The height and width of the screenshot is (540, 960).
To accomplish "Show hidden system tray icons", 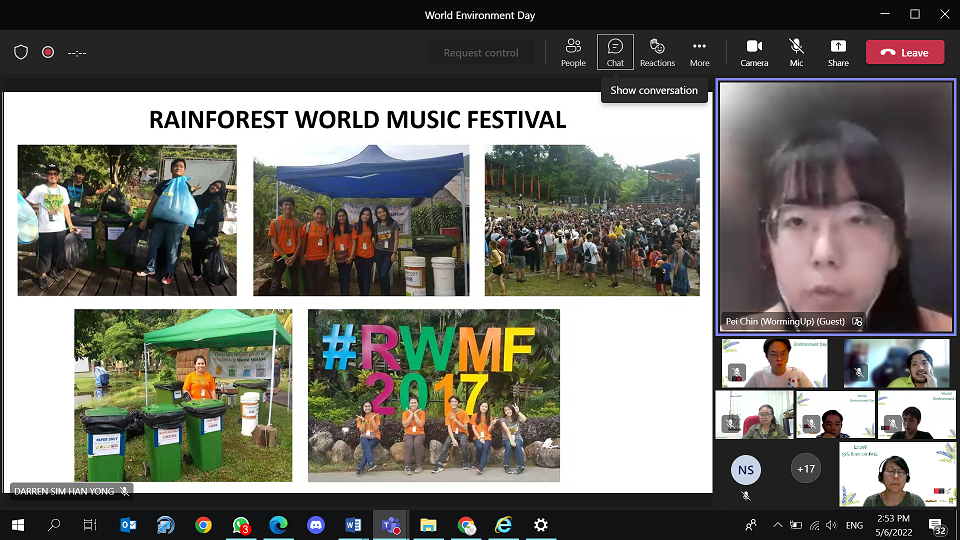I will click(x=778, y=525).
